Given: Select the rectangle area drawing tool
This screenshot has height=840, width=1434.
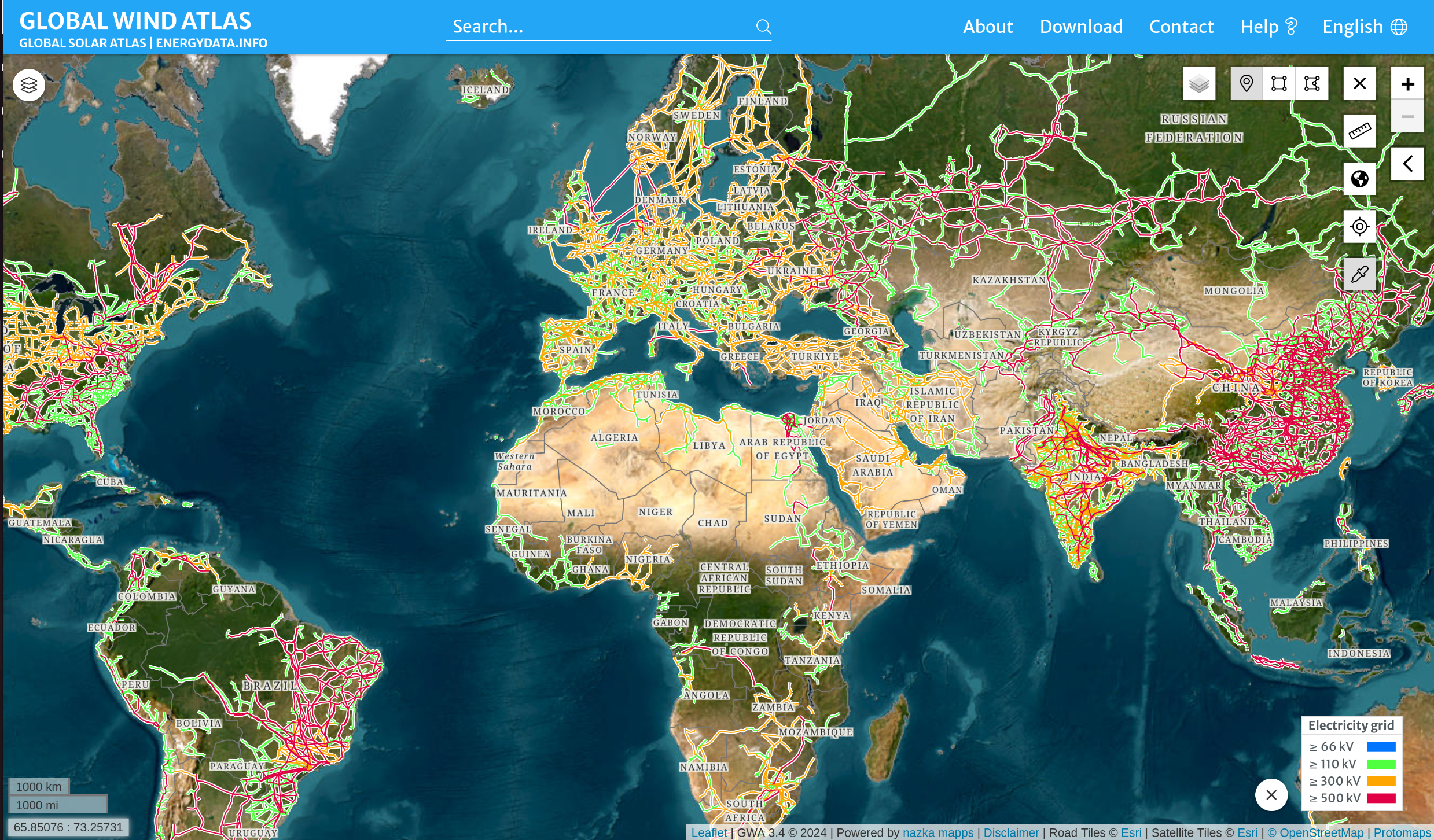Looking at the screenshot, I should [x=1279, y=83].
